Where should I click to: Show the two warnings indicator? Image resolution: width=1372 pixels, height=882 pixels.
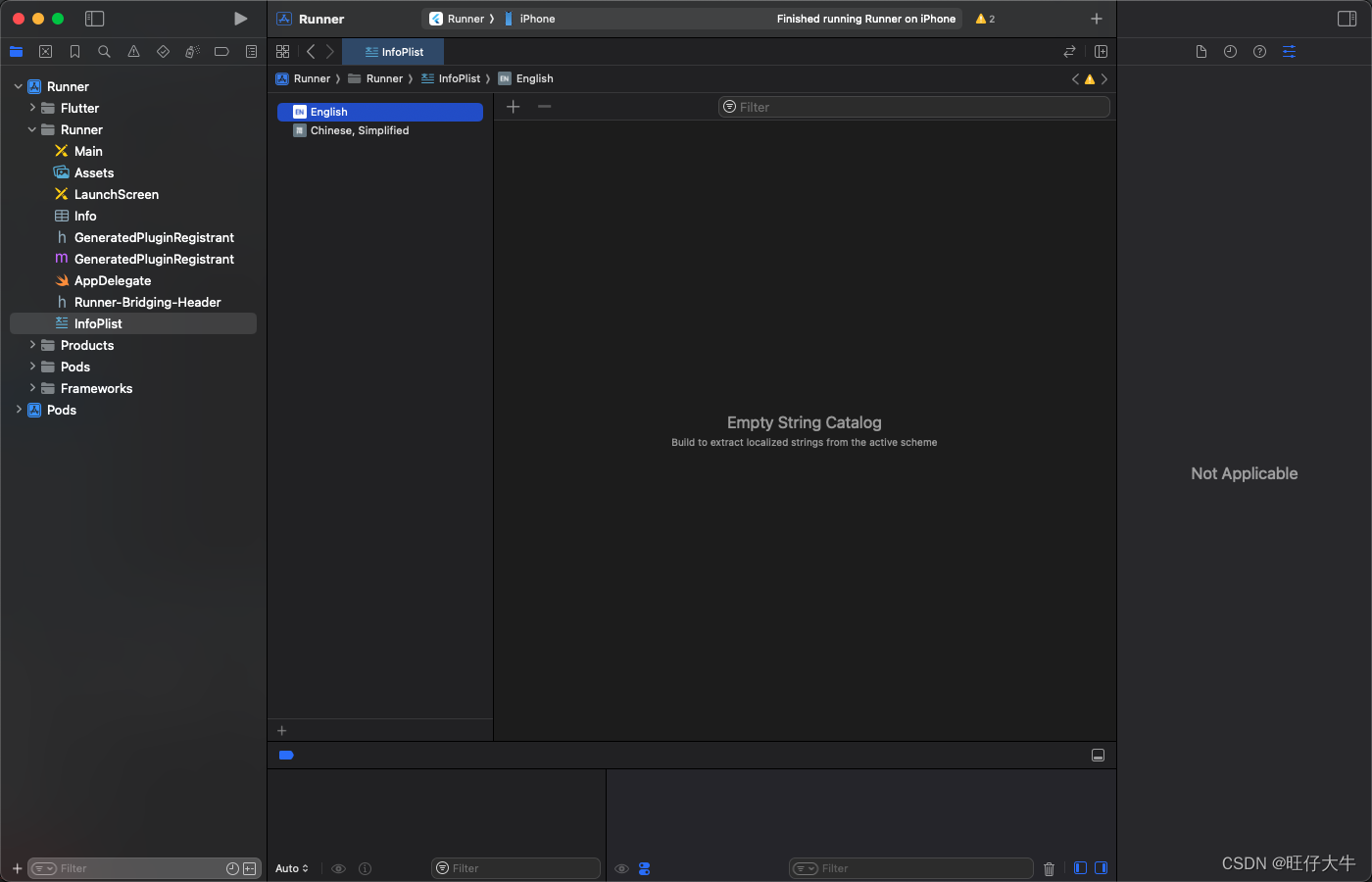(985, 19)
